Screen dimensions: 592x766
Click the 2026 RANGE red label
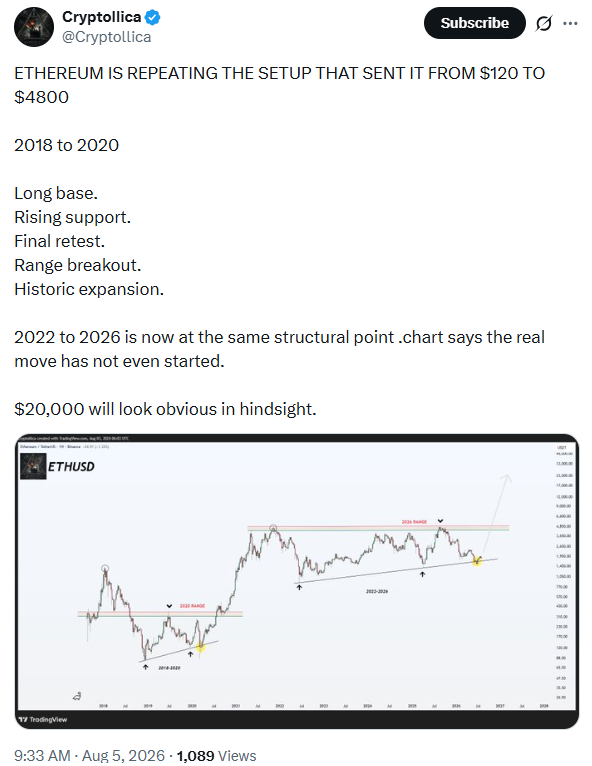414,522
